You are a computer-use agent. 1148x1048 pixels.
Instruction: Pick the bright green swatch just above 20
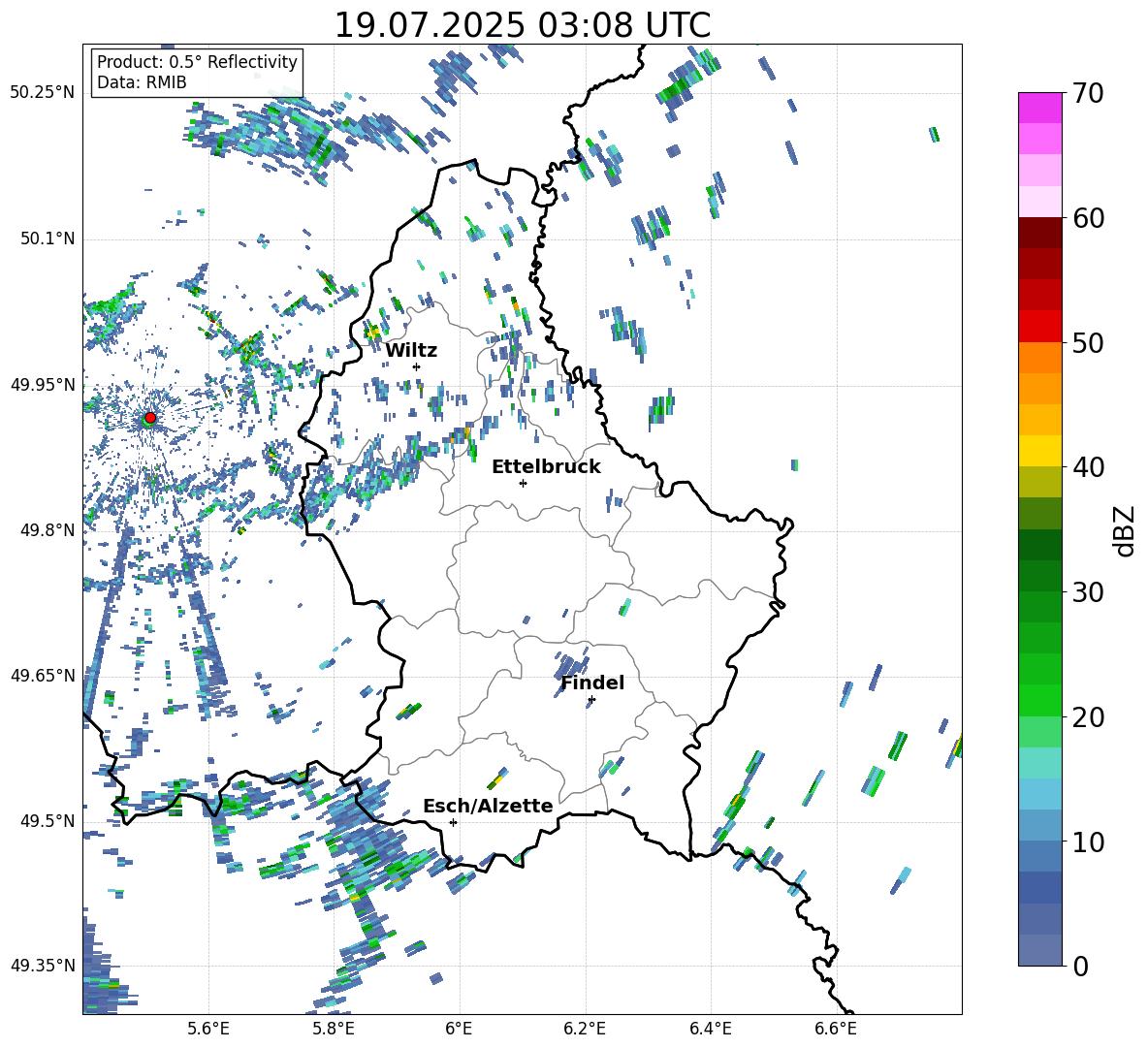point(1039,700)
